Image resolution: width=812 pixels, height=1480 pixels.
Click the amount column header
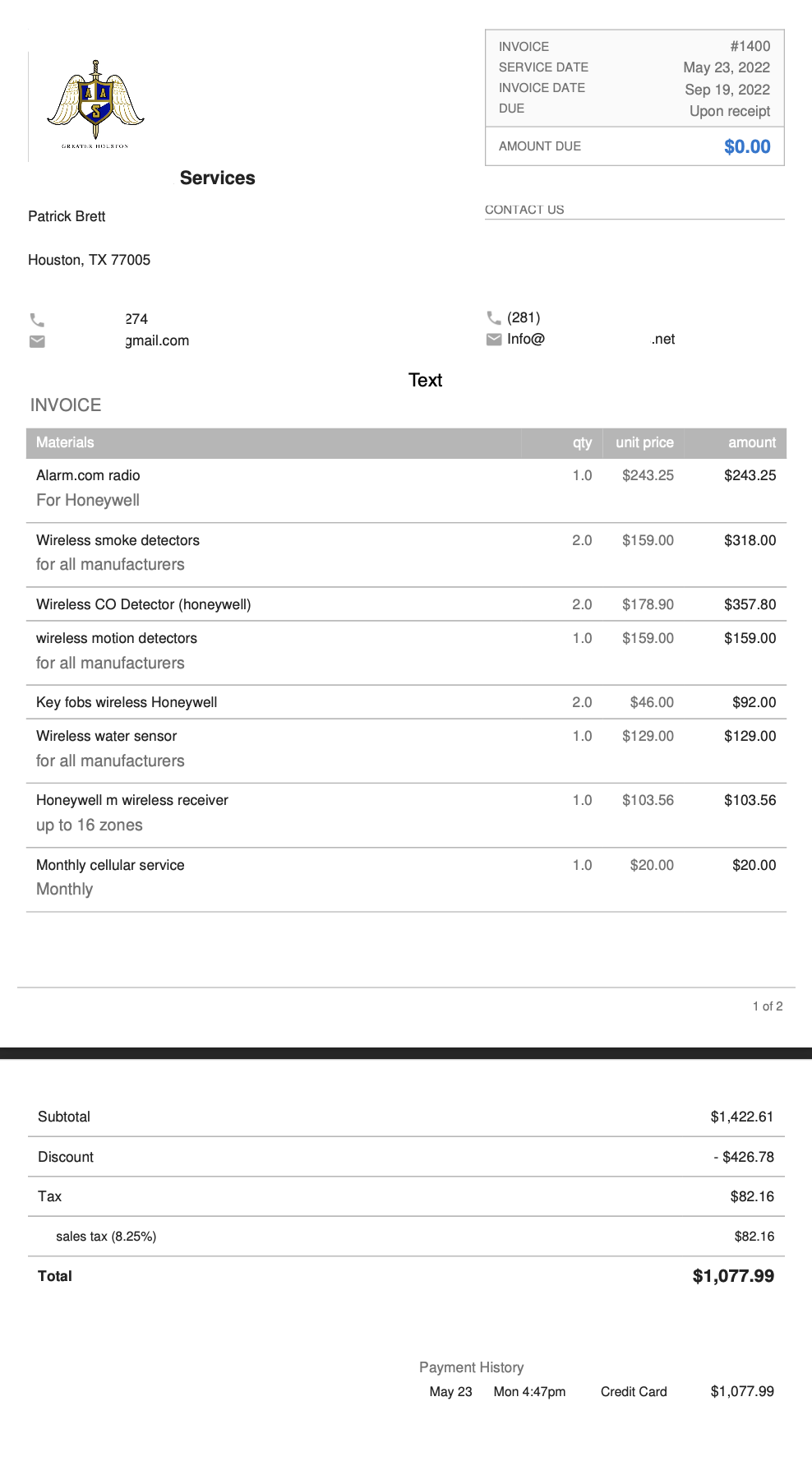[x=751, y=442]
